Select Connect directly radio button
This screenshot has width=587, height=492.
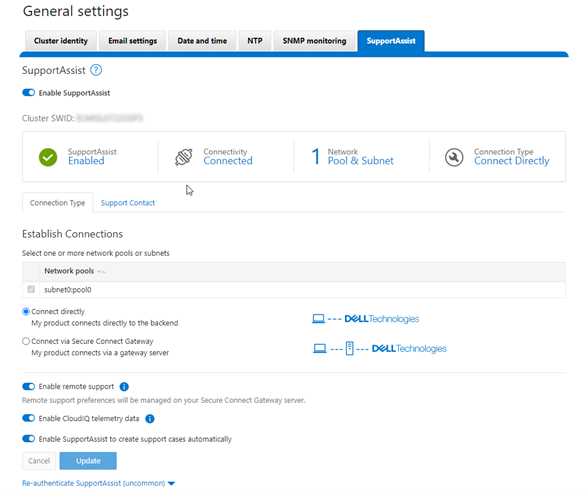pos(26,312)
